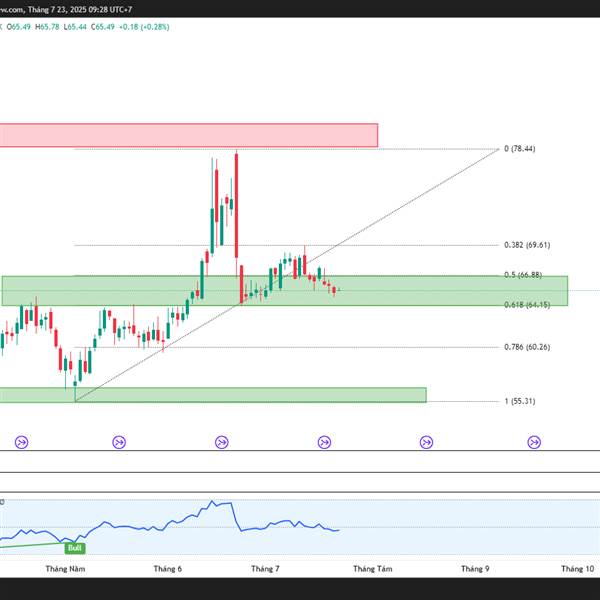Select Fibonacci level label 0.786 (60.26)
Screen dimensions: 600x600
click(527, 347)
